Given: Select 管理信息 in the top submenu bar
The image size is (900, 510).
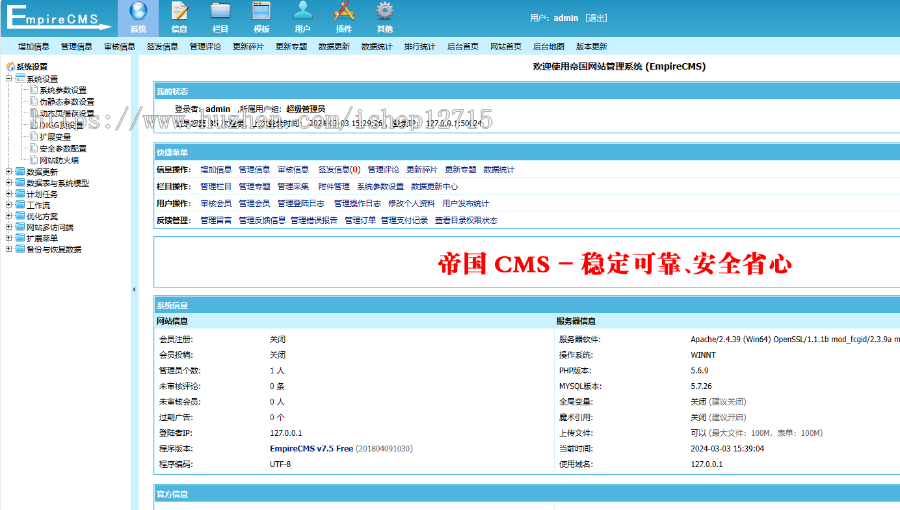Looking at the screenshot, I should 76,46.
